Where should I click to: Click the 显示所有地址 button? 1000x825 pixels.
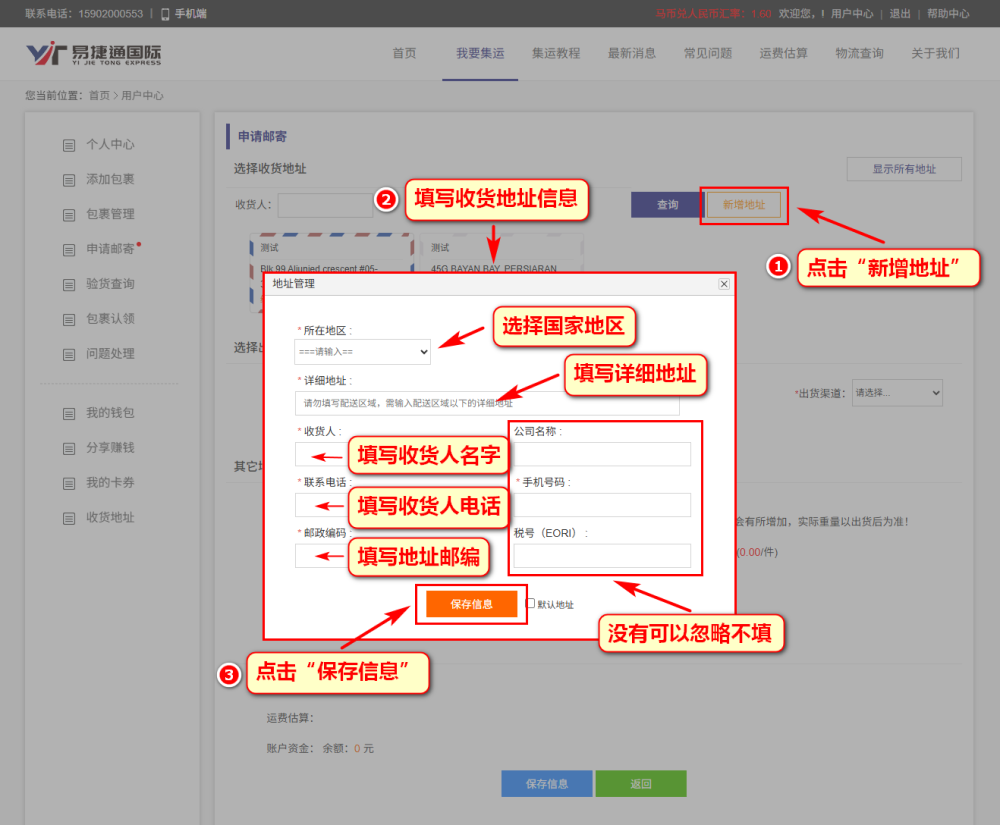[x=904, y=169]
